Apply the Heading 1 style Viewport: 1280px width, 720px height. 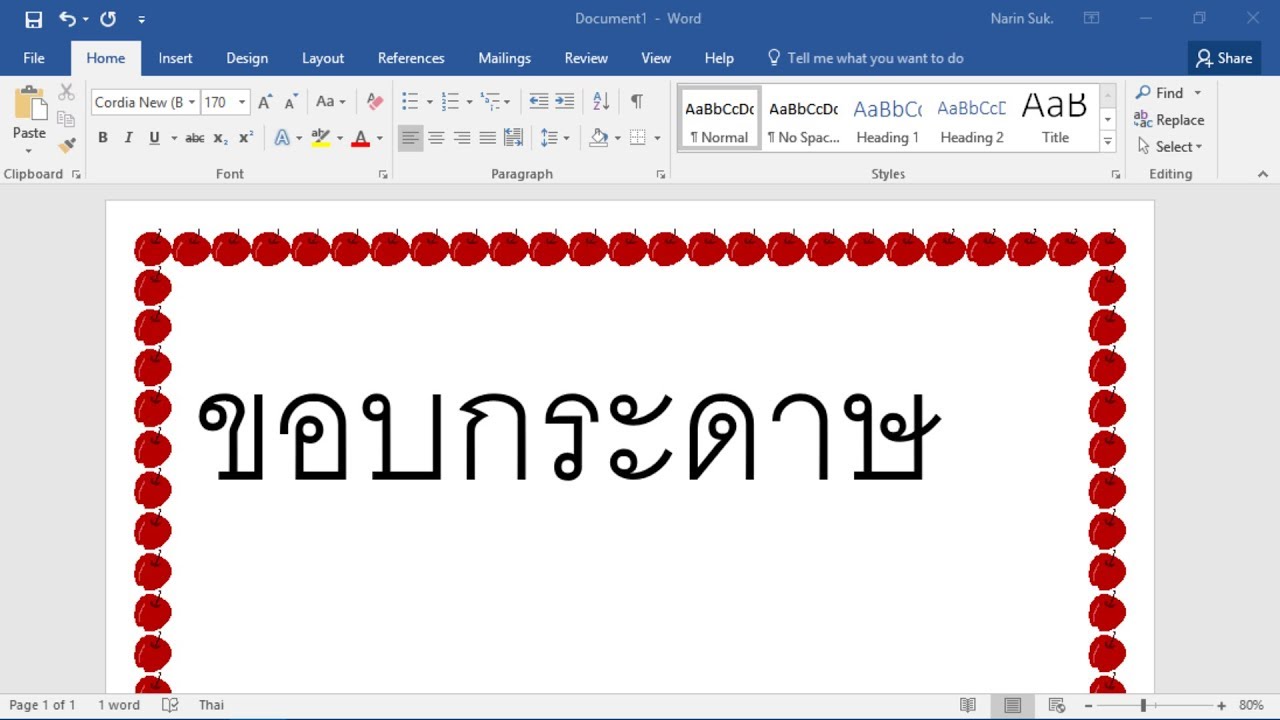pyautogui.click(x=887, y=119)
